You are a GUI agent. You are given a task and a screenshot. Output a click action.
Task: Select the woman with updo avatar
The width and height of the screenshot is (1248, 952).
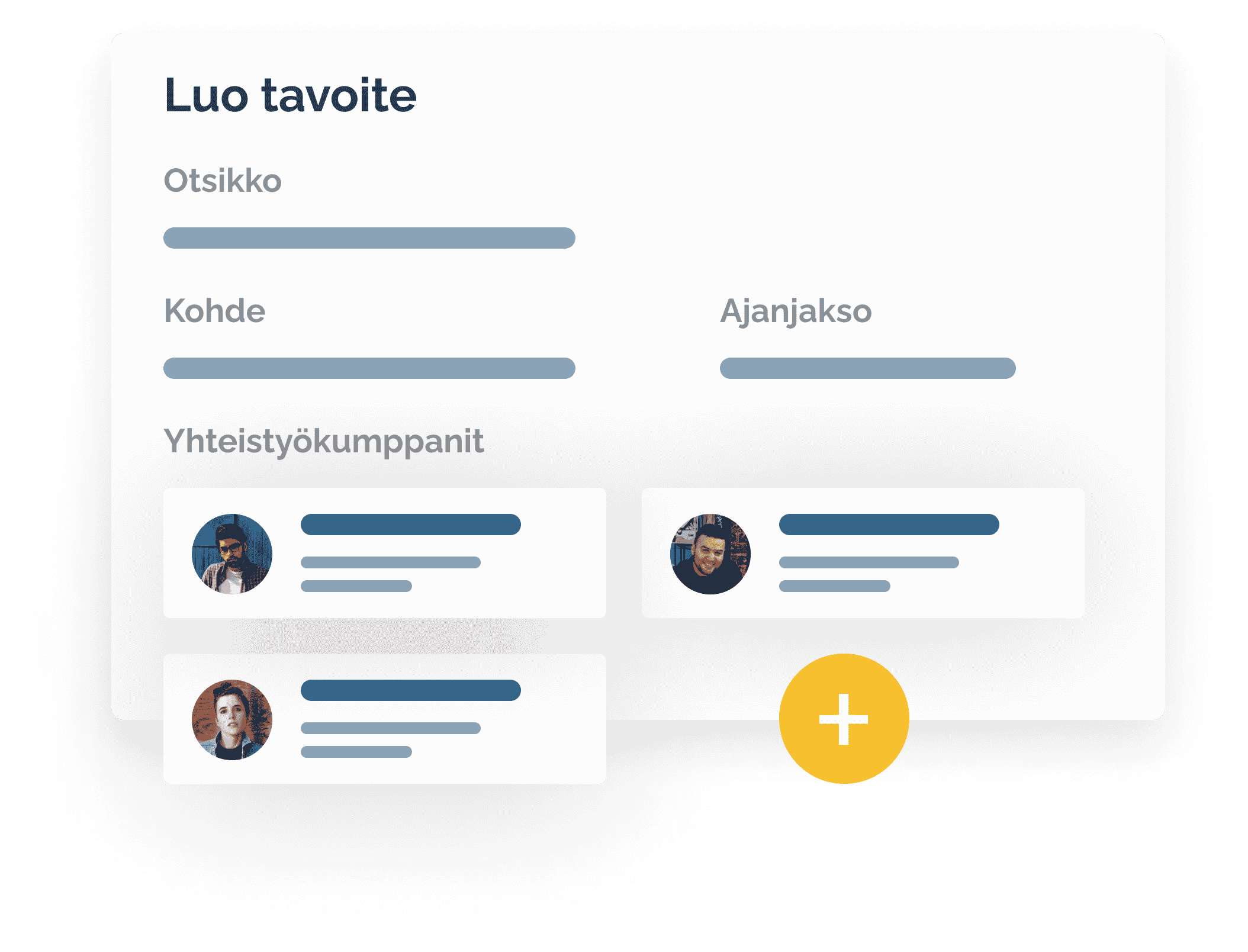[x=232, y=719]
